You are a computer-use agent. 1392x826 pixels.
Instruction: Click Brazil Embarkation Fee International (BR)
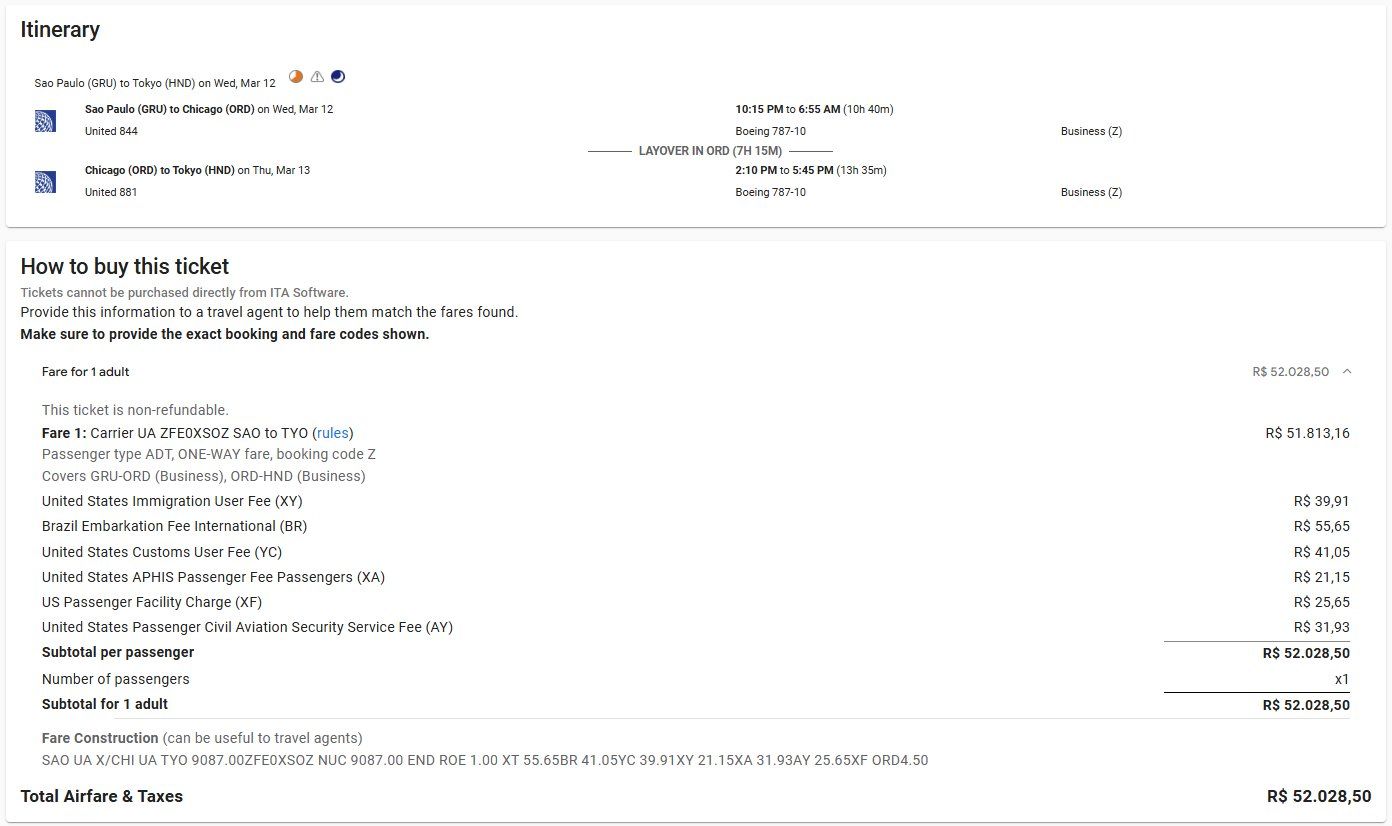(175, 526)
